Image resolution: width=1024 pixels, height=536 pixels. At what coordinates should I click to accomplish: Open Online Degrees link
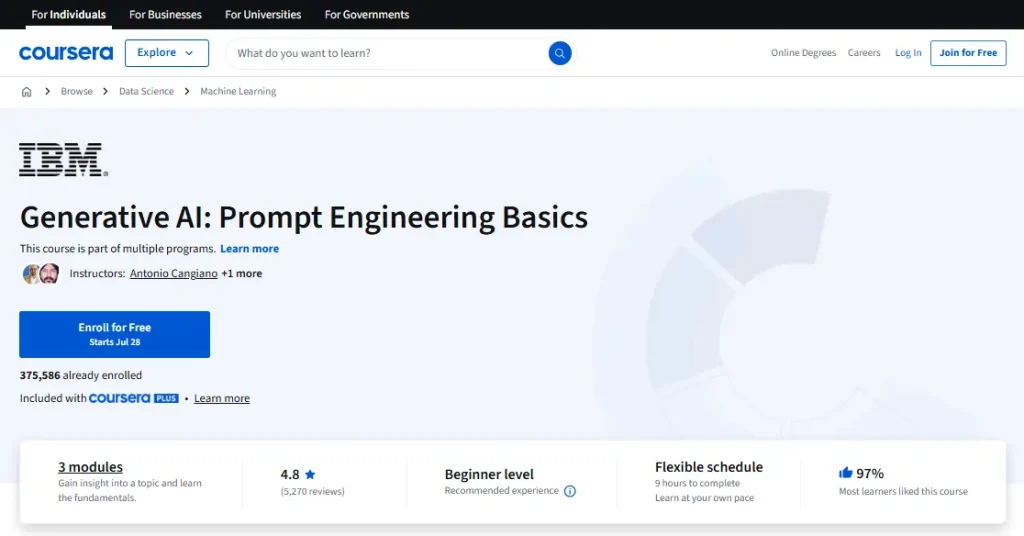point(803,53)
